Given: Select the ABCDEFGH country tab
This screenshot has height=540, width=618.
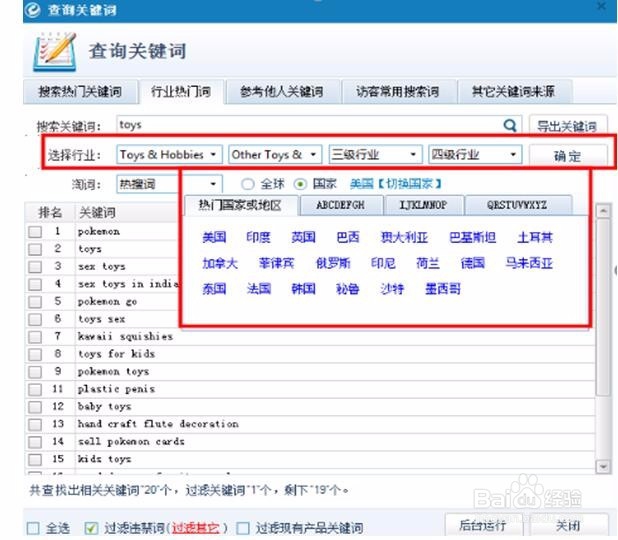Looking at the screenshot, I should (x=341, y=205).
